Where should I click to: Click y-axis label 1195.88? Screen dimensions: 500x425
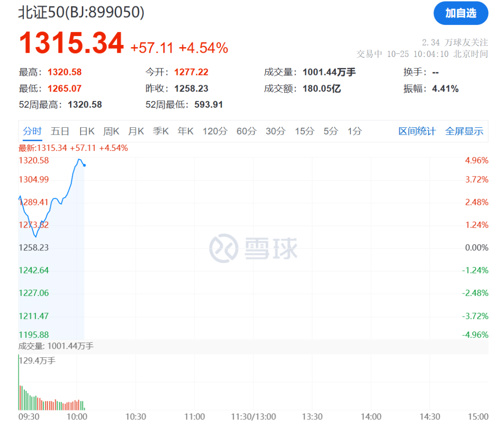34,335
